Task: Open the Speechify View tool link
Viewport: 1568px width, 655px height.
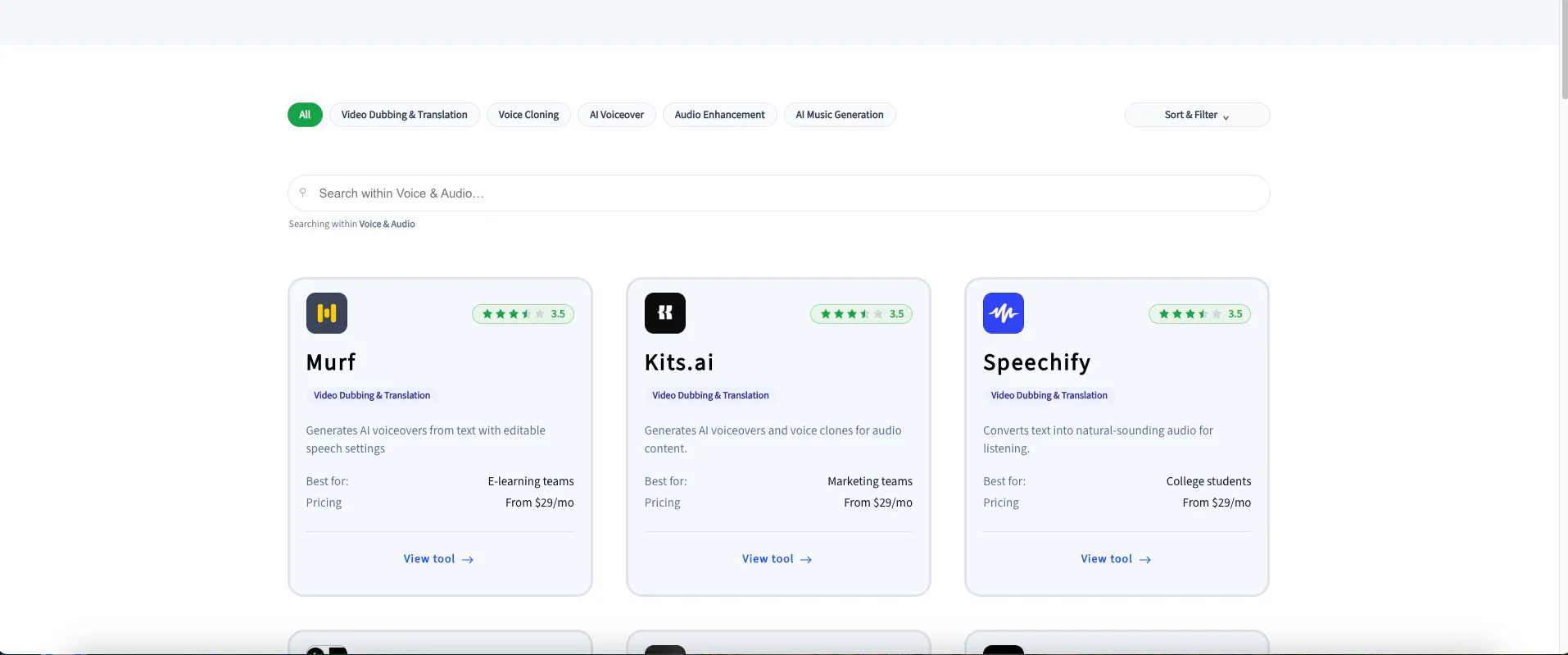Action: tap(1116, 559)
